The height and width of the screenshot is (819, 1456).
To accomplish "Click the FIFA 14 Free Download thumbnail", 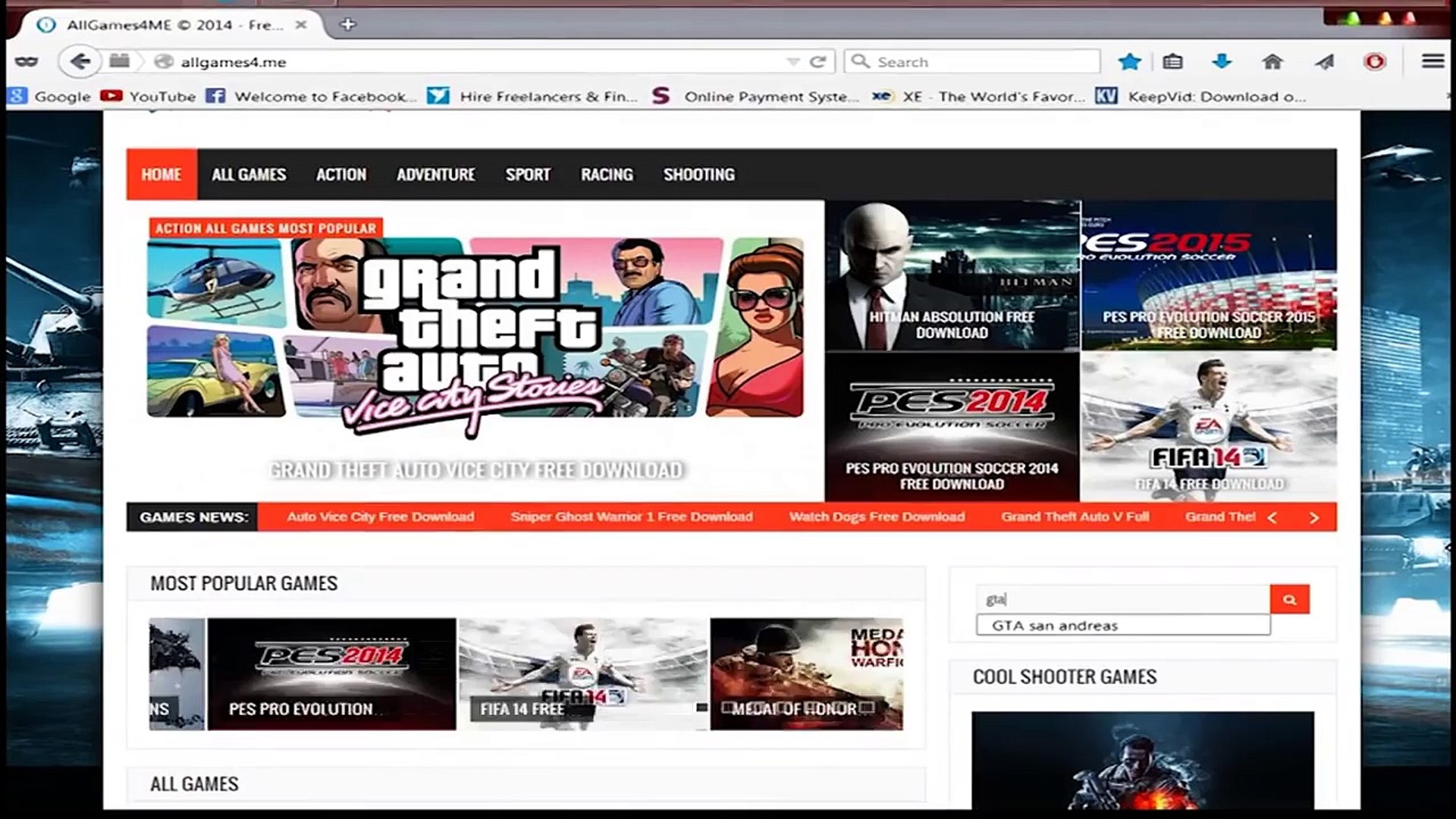I will click(1209, 426).
